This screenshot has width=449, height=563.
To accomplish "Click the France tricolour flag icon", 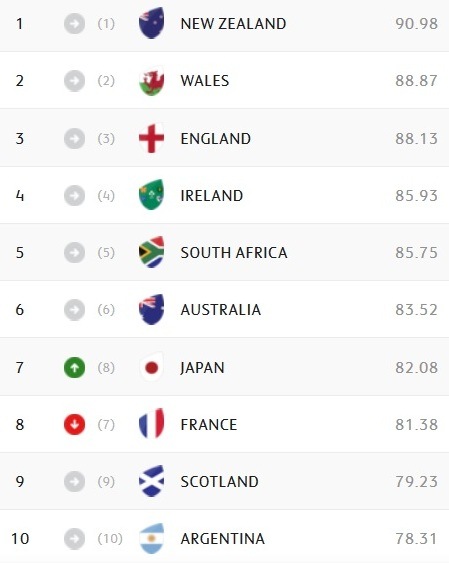I will click(151, 424).
